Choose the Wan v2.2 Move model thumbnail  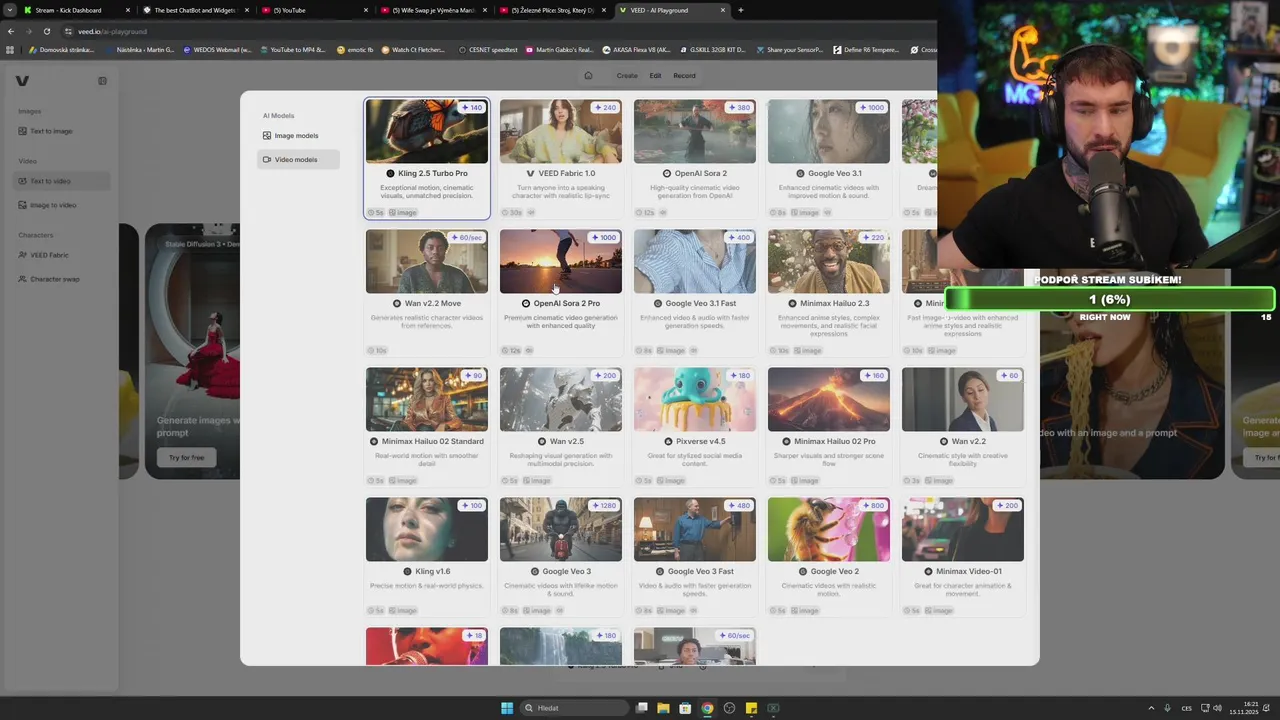(x=427, y=261)
